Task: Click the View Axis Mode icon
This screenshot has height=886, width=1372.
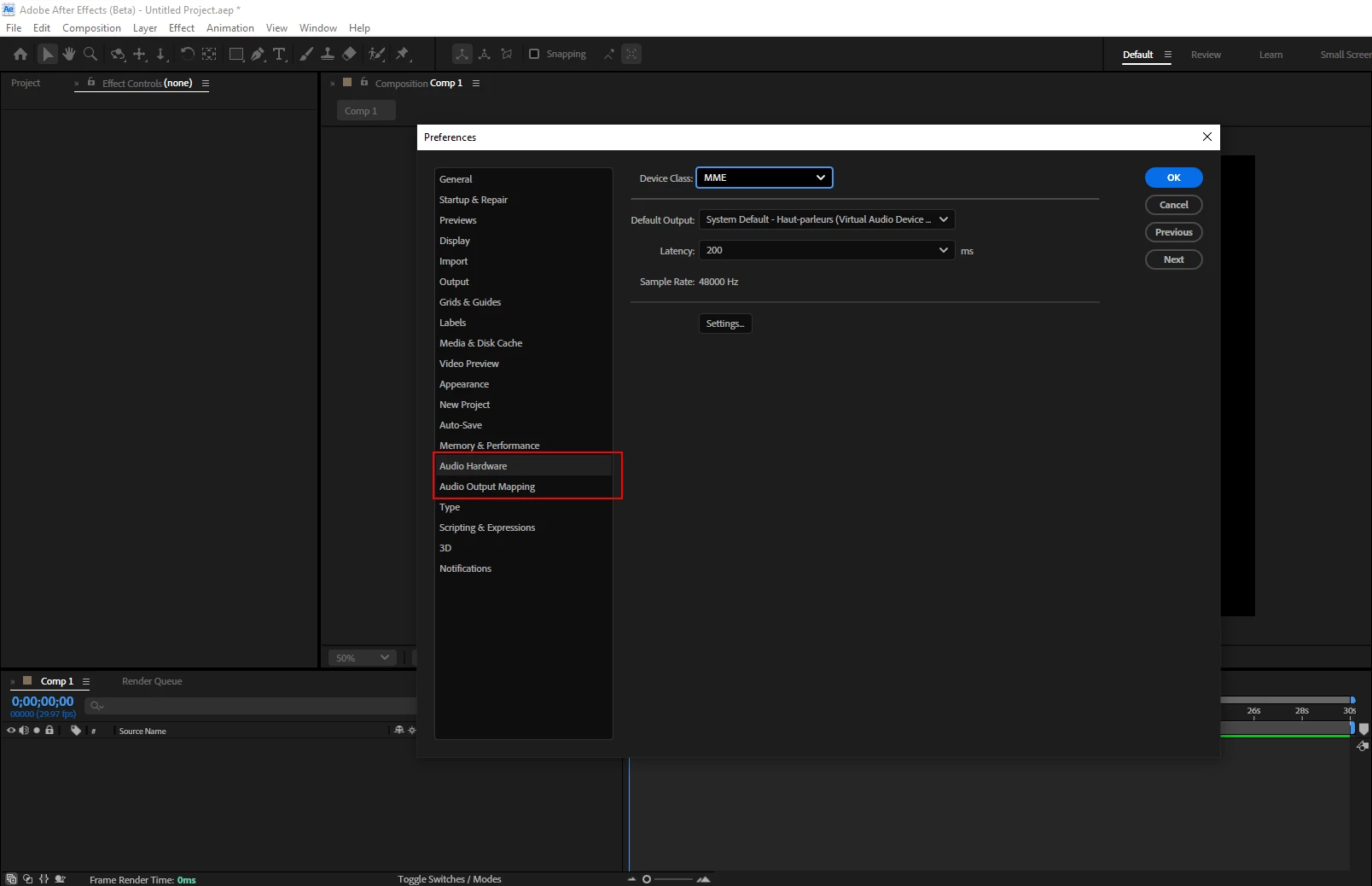Action: [x=507, y=54]
